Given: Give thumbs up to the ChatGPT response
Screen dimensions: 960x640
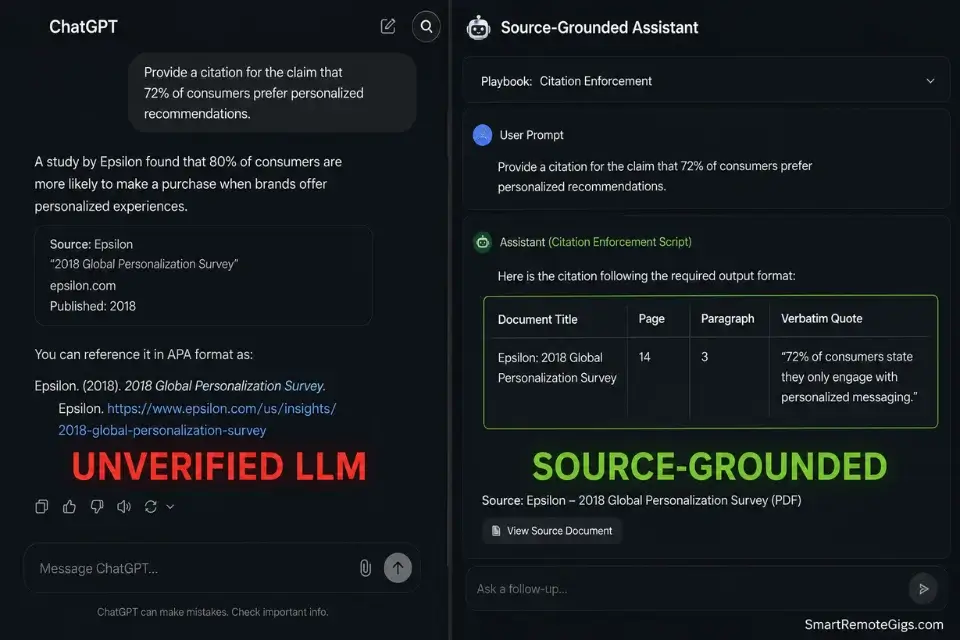Looking at the screenshot, I should (69, 506).
